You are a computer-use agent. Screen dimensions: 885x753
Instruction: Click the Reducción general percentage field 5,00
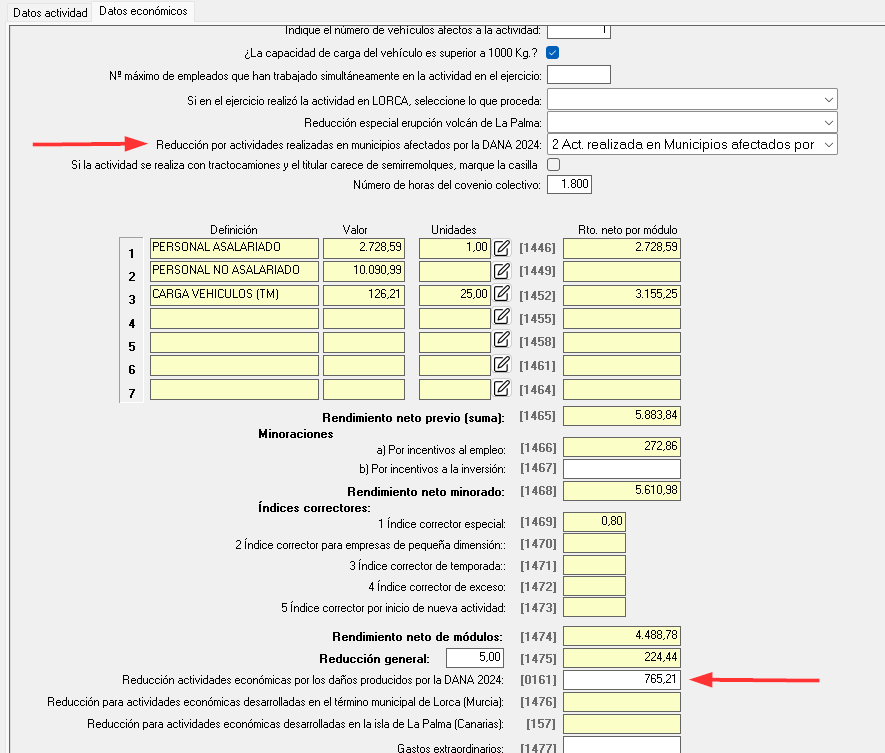tap(475, 657)
